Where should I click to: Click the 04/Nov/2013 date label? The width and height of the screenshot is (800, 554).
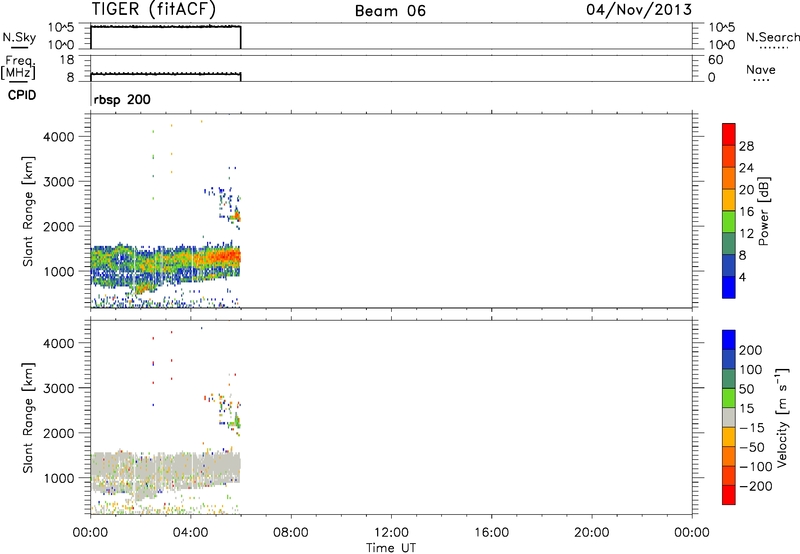coord(639,10)
